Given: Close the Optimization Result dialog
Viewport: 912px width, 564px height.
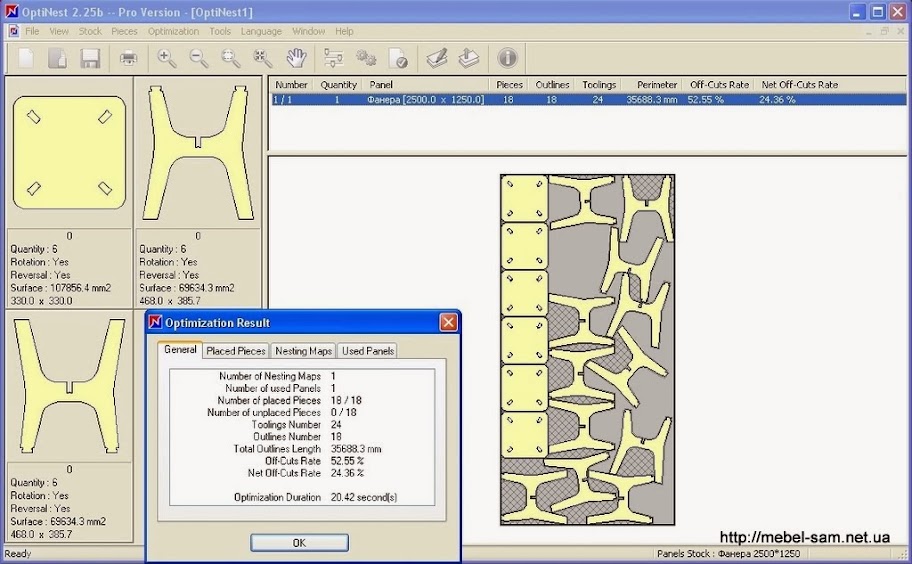Looking at the screenshot, I should pyautogui.click(x=449, y=322).
